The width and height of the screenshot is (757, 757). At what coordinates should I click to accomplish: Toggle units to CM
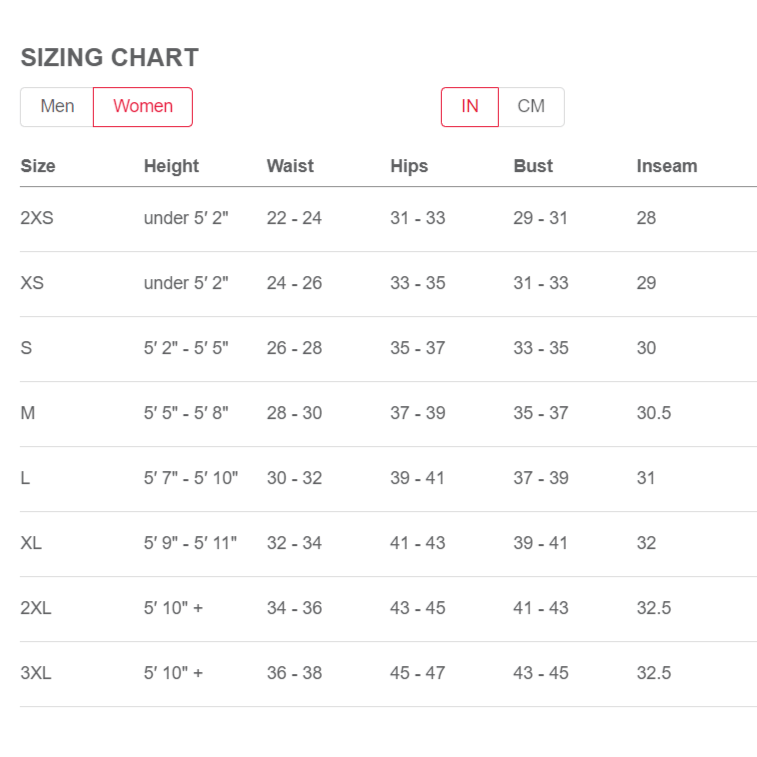tap(531, 107)
